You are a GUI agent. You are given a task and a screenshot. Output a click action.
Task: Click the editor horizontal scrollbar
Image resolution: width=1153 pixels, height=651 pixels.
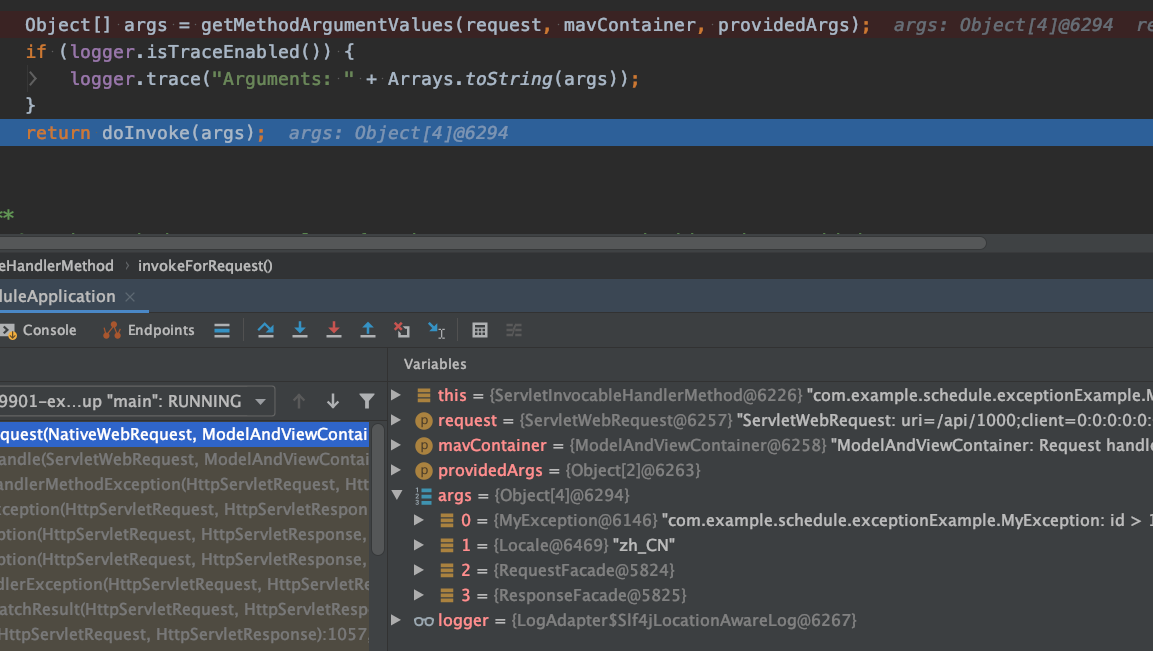tap(493, 243)
